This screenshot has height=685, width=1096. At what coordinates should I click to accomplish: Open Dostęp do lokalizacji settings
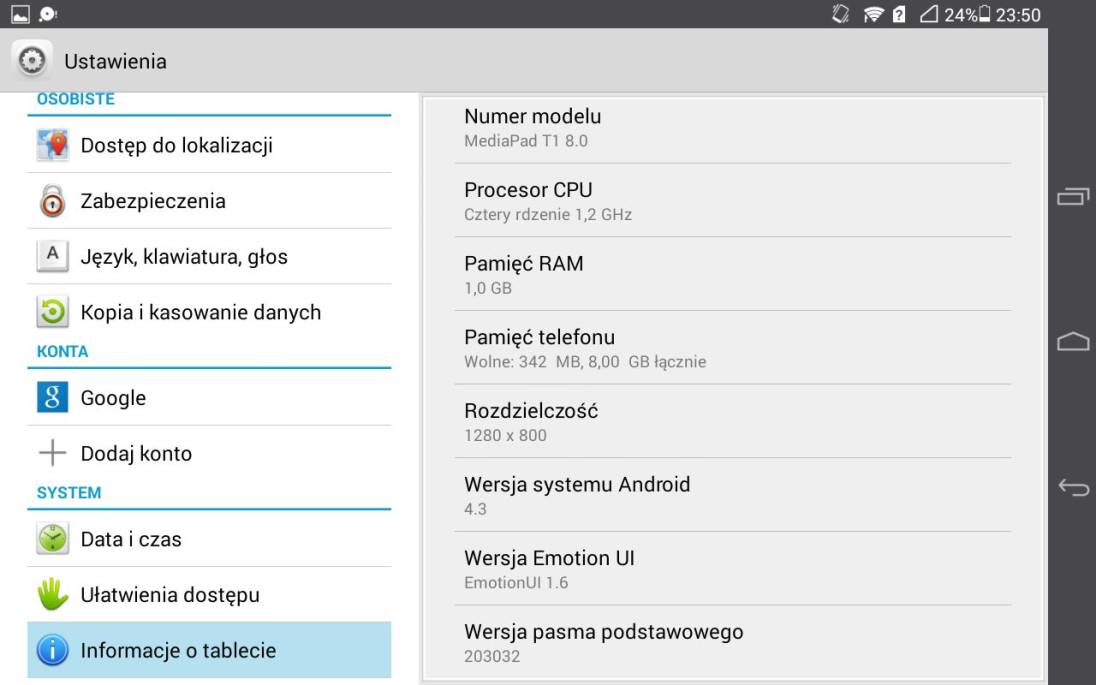point(209,145)
